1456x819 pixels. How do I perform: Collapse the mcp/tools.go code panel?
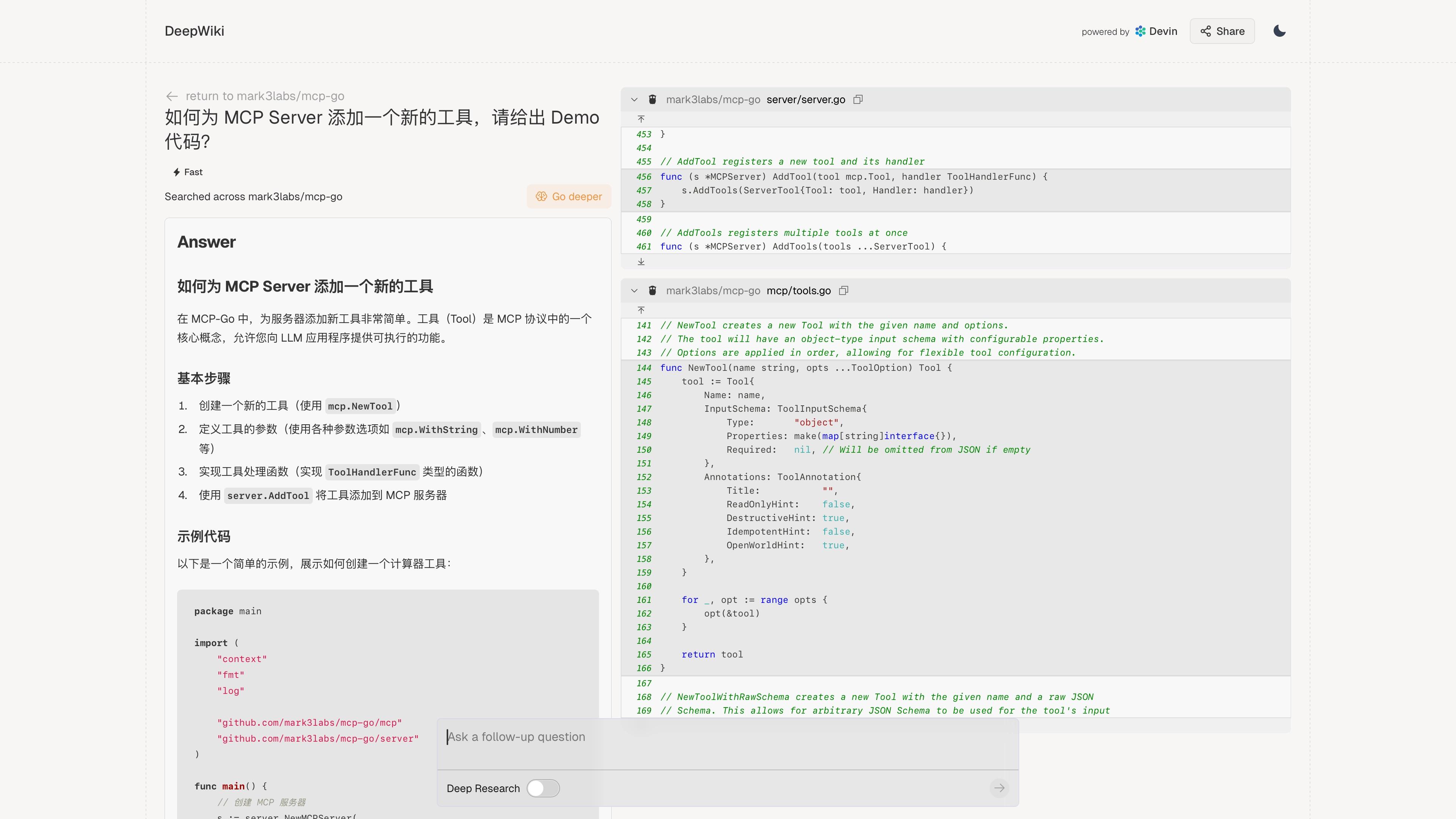(634, 290)
